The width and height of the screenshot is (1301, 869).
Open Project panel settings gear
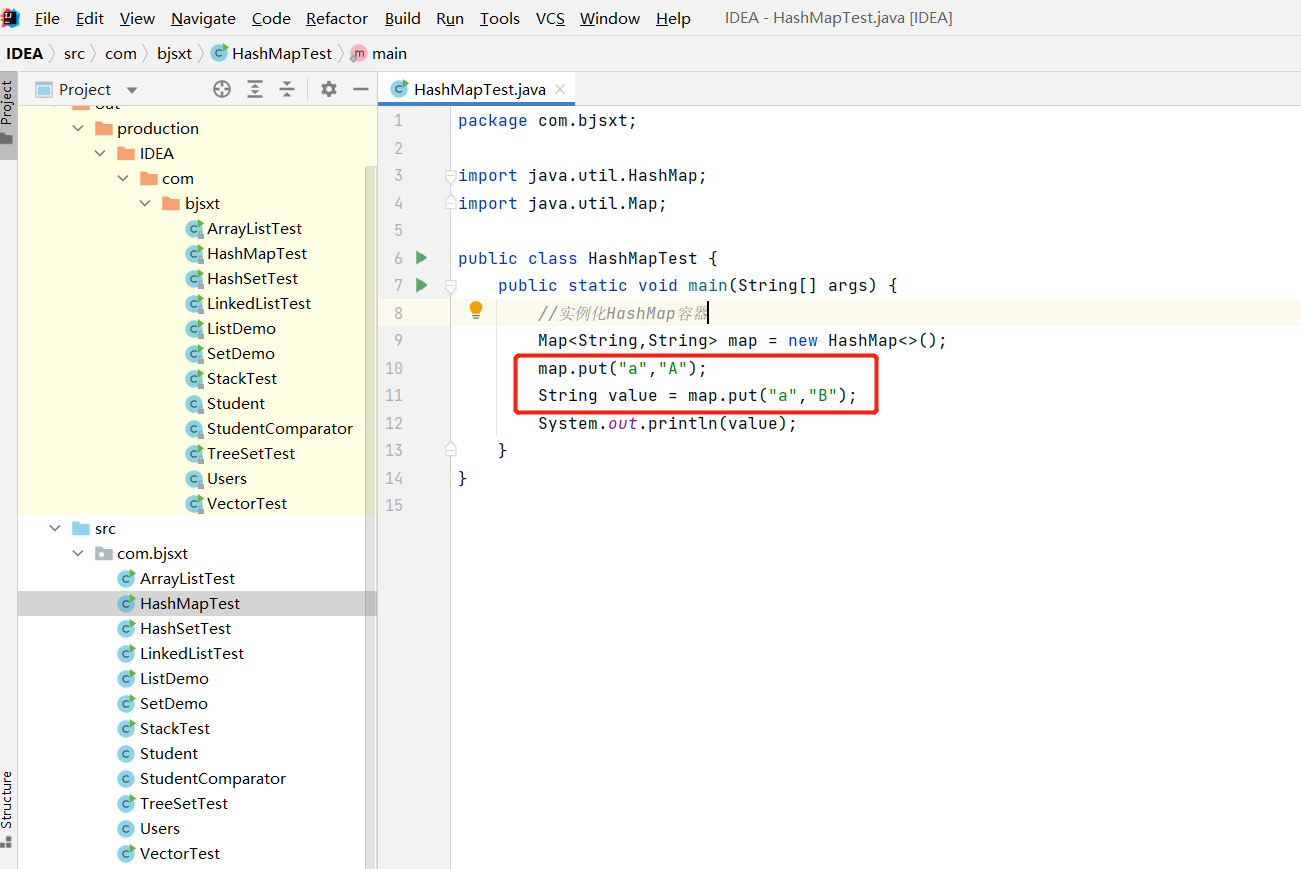tap(328, 89)
